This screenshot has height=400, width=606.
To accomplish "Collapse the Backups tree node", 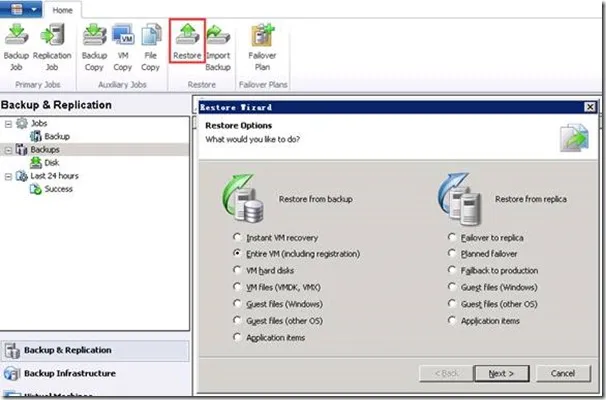I will (x=8, y=150).
